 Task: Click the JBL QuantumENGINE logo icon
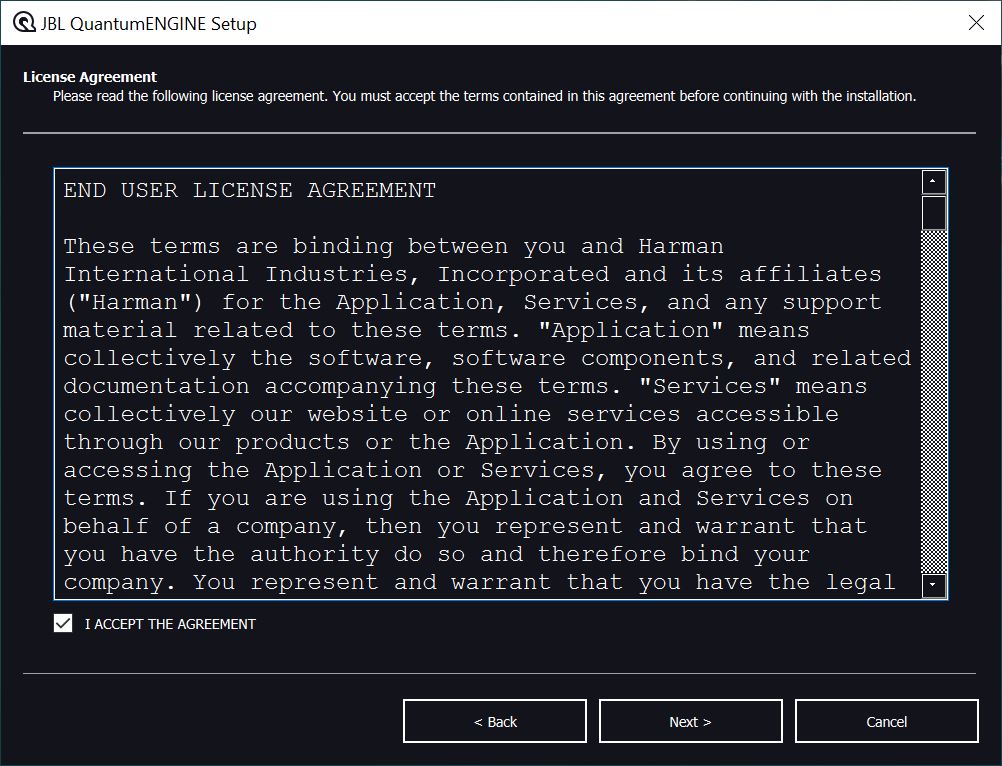pos(24,23)
